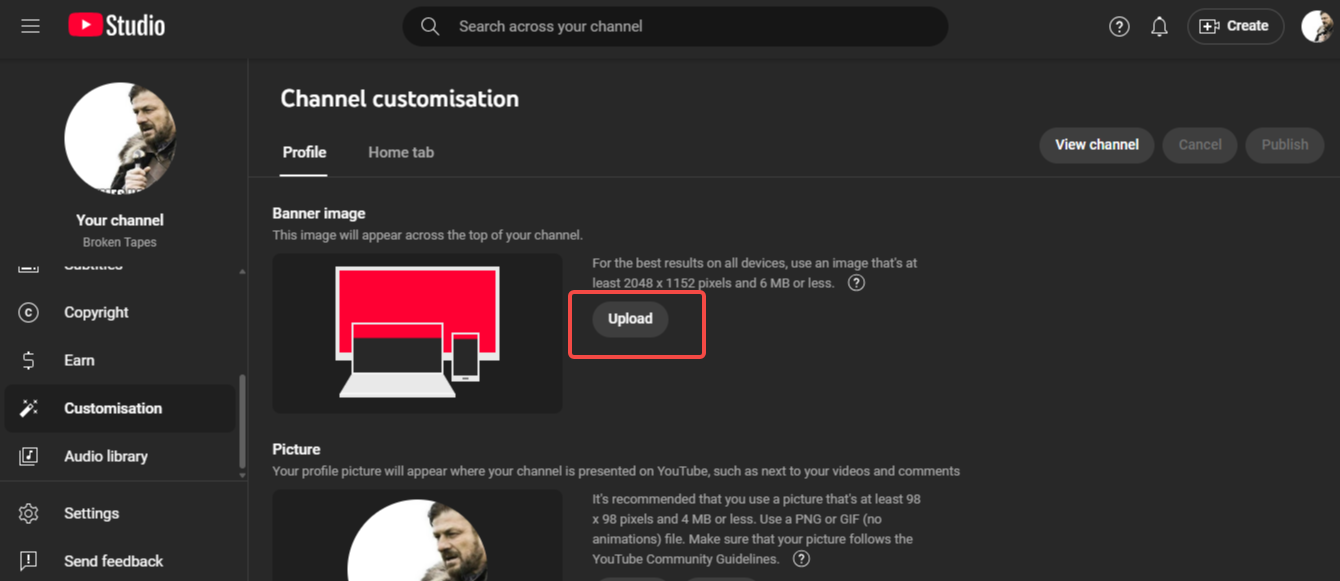Open the Audio library icon
This screenshot has height=581, width=1340.
[x=27, y=456]
